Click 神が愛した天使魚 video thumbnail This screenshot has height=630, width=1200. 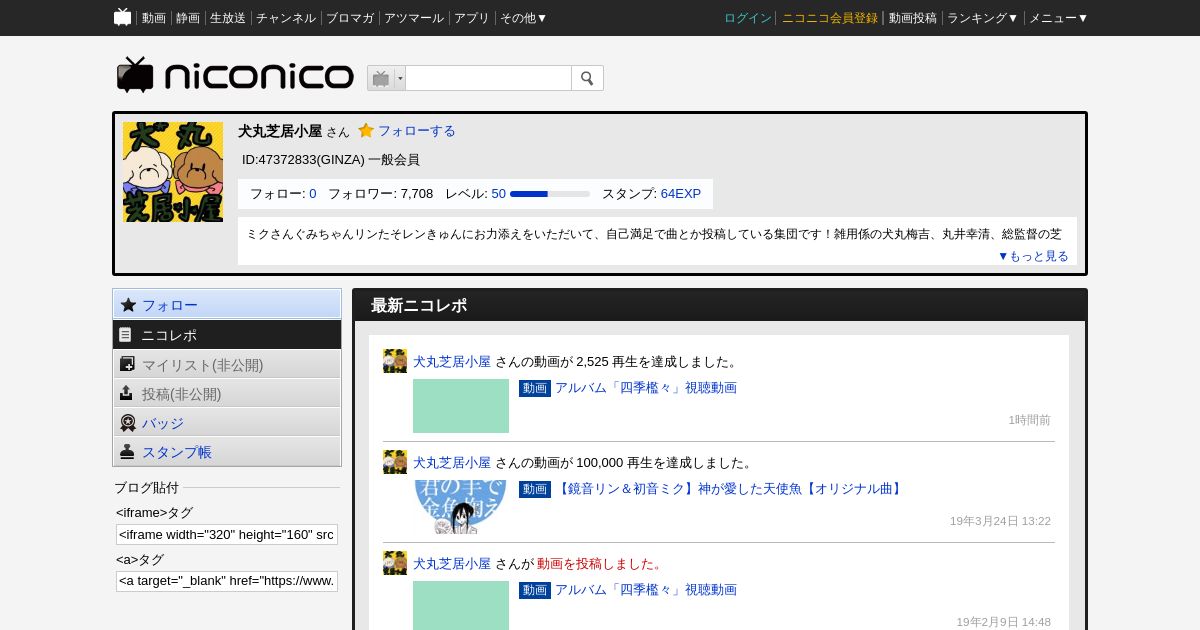point(461,507)
